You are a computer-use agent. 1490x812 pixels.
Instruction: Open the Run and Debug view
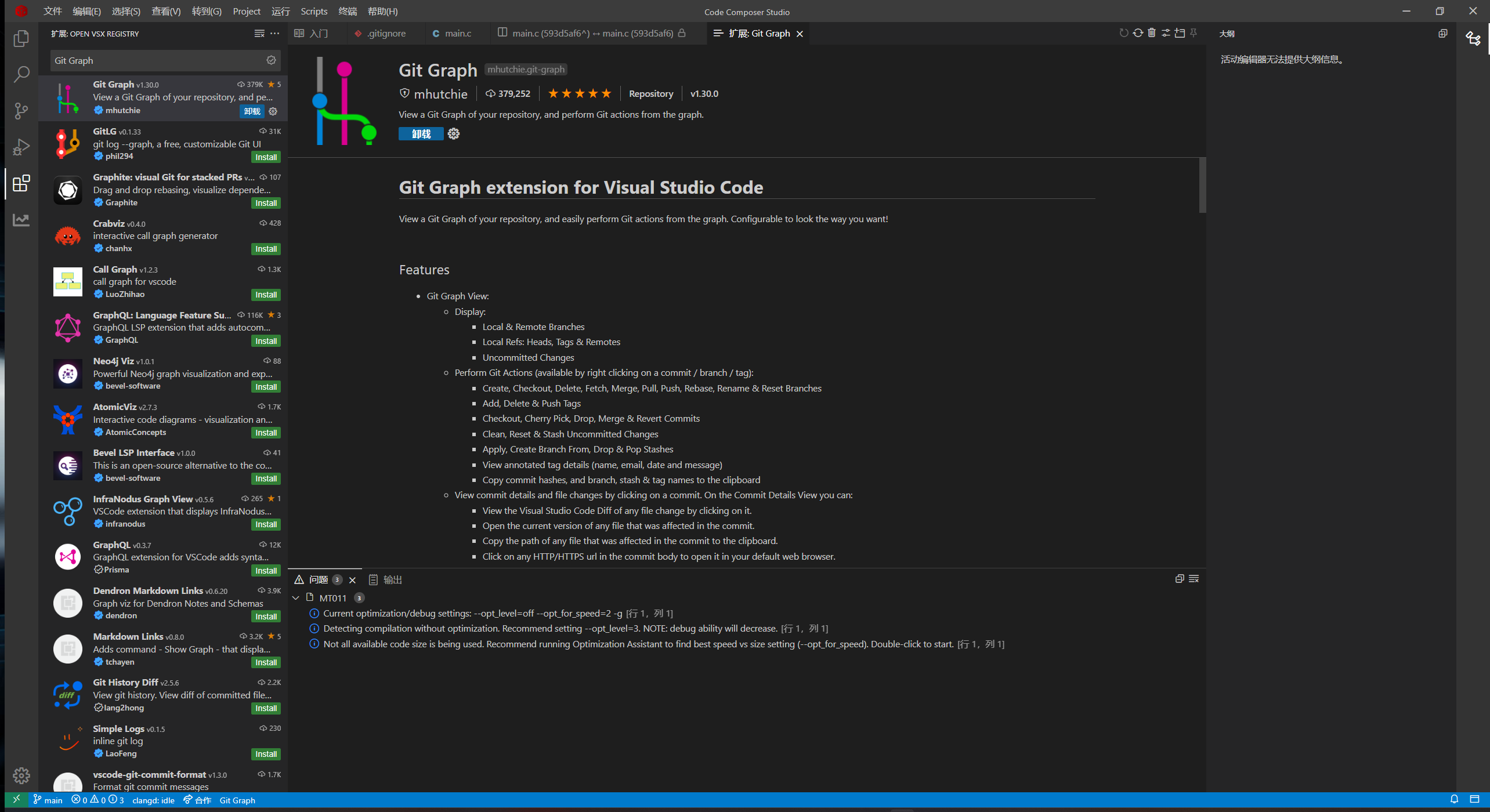pos(21,147)
